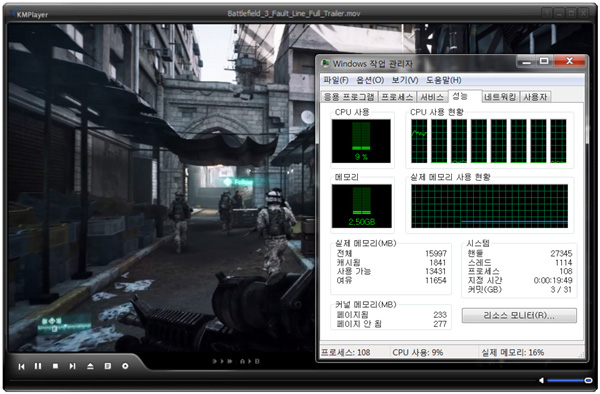The height and width of the screenshot is (394, 600).
Task: Open the 파일(F) menu
Action: pyautogui.click(x=336, y=80)
